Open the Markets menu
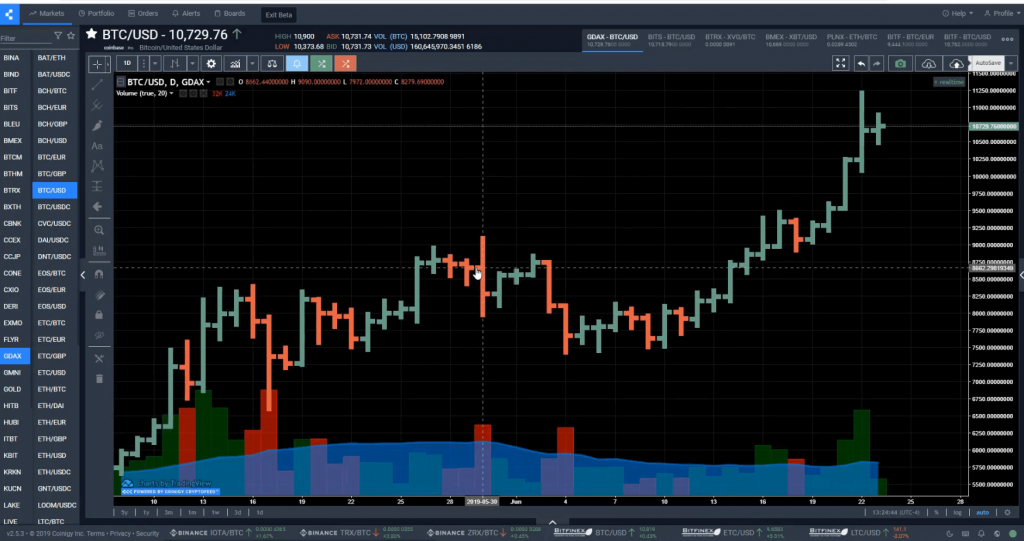This screenshot has height=541, width=1024. point(46,13)
